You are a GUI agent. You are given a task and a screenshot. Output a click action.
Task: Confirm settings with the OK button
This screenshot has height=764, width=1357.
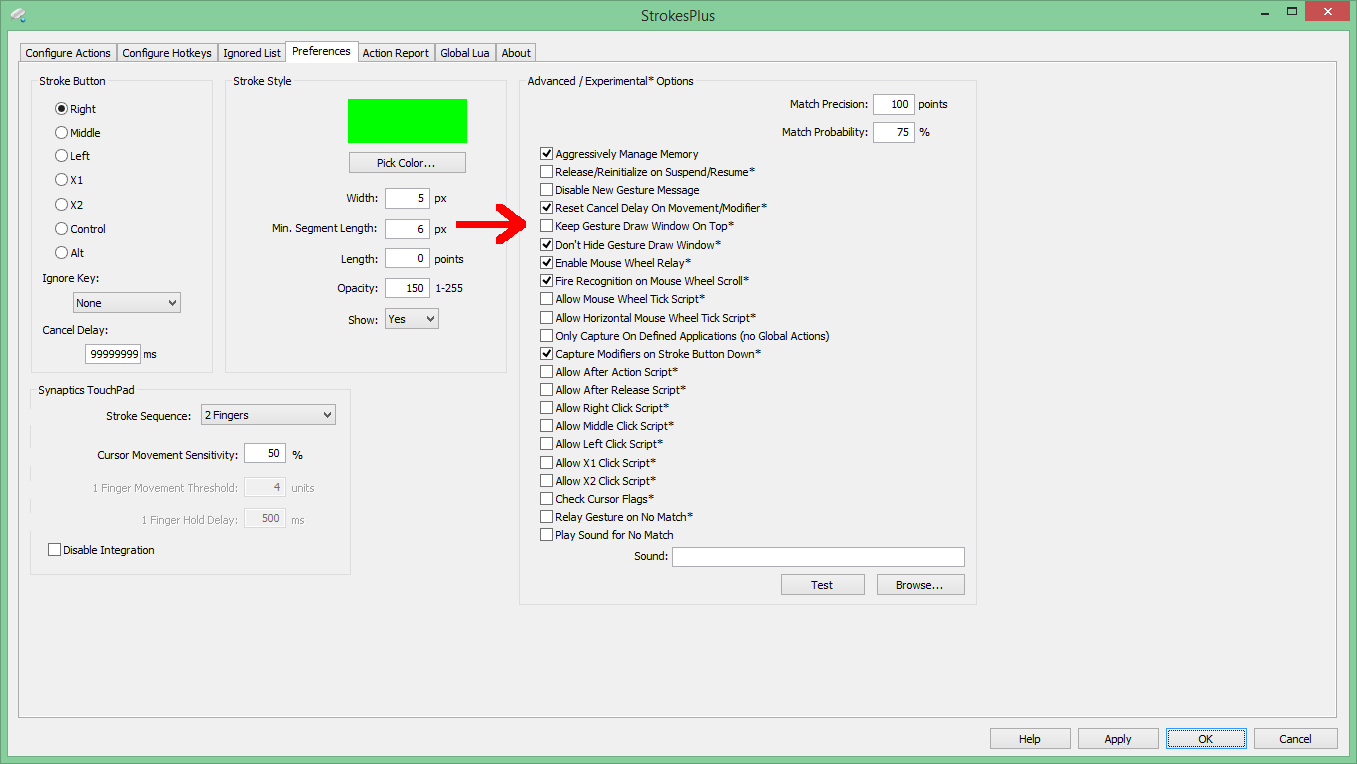[x=1206, y=739]
